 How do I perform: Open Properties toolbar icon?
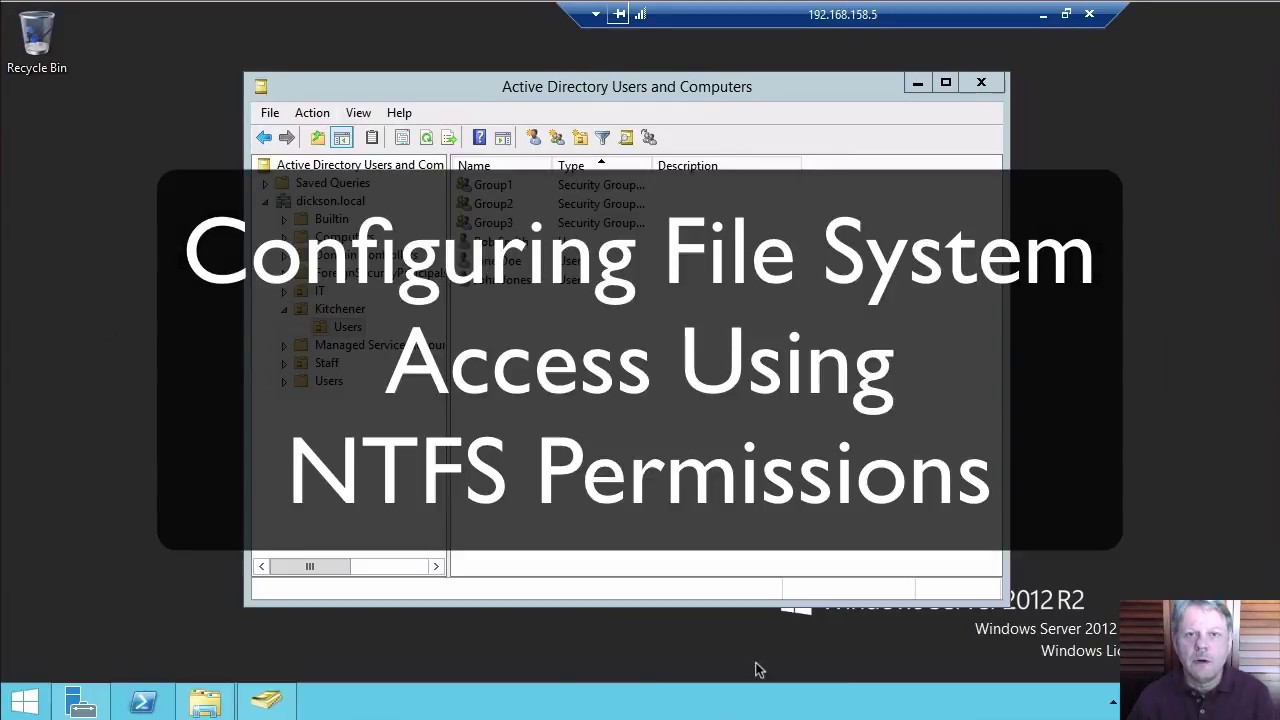(402, 138)
